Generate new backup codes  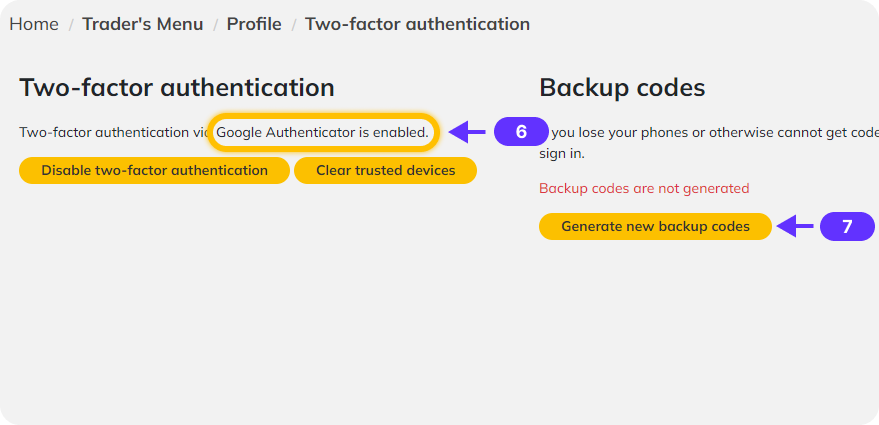[655, 226]
